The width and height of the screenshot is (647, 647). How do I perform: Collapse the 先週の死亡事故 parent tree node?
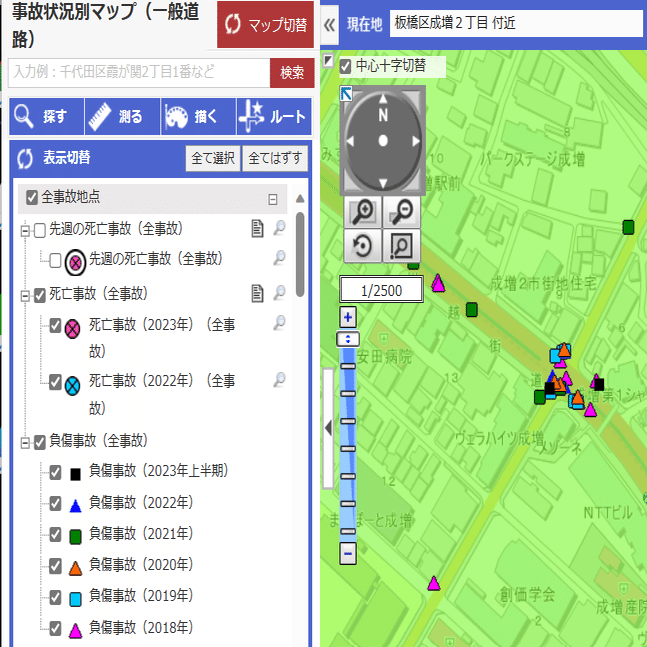25,230
